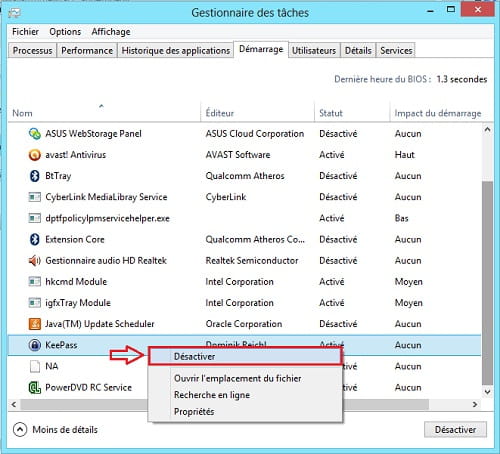
Task: Click vertical scrollbar down arrow
Action: click(487, 392)
